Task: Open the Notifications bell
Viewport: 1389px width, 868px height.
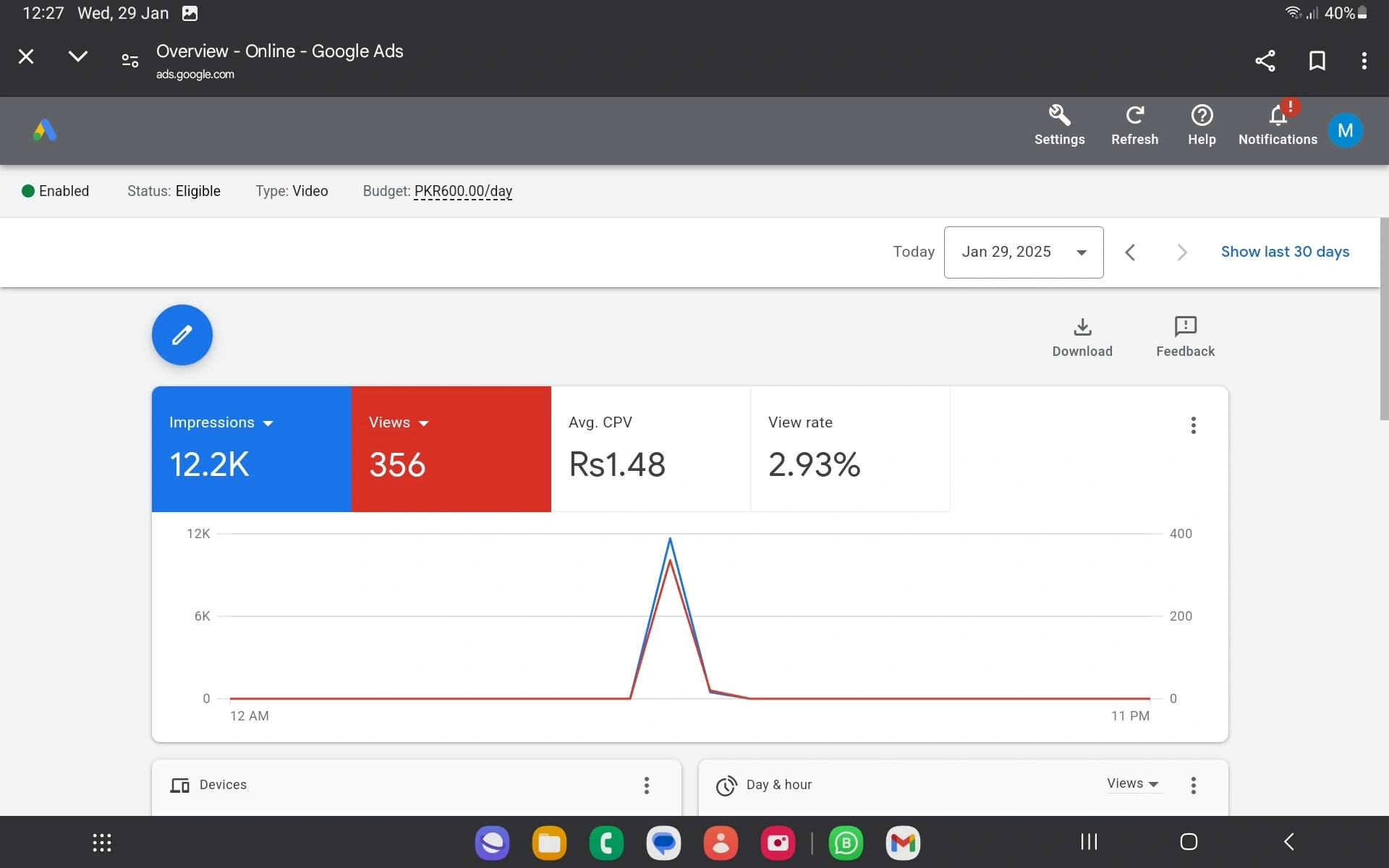Action: pos(1278,116)
